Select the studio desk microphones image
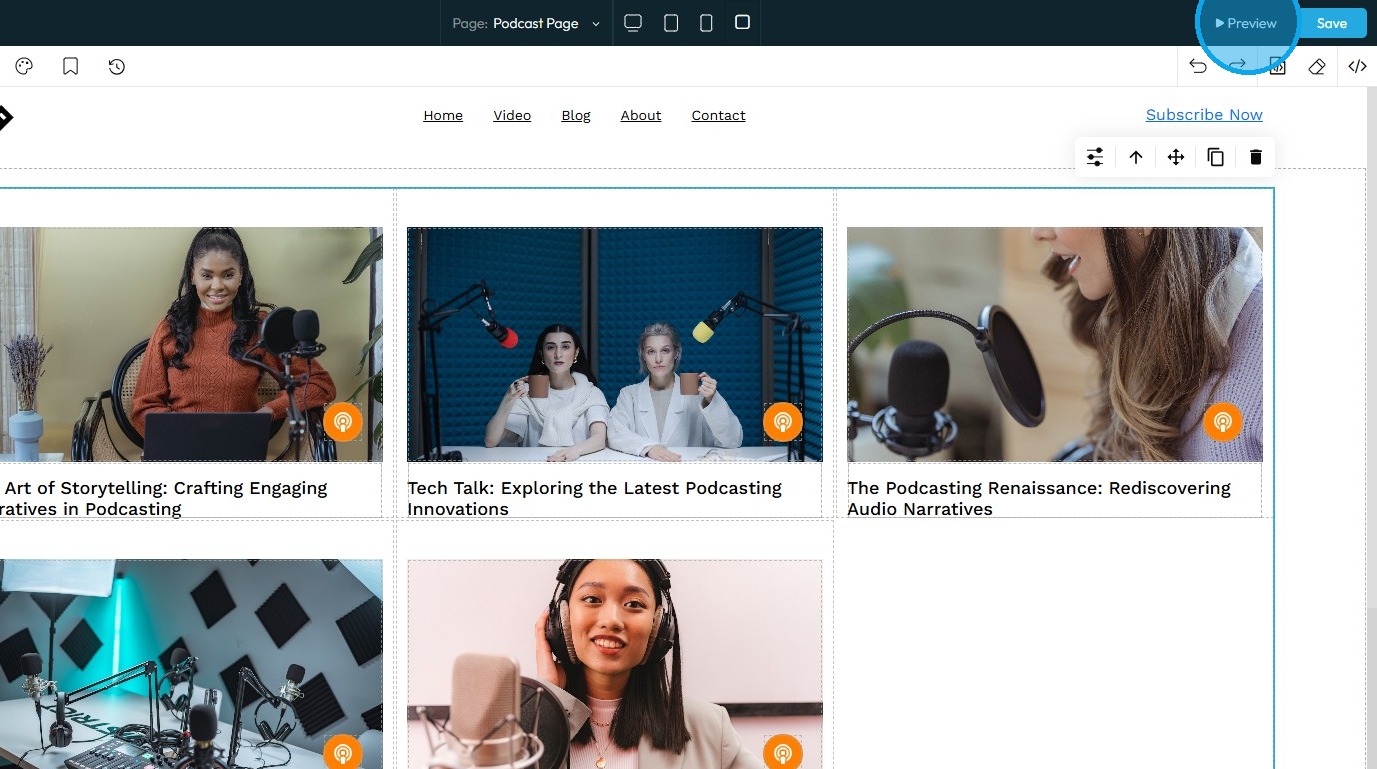This screenshot has height=769, width=1377. point(190,664)
